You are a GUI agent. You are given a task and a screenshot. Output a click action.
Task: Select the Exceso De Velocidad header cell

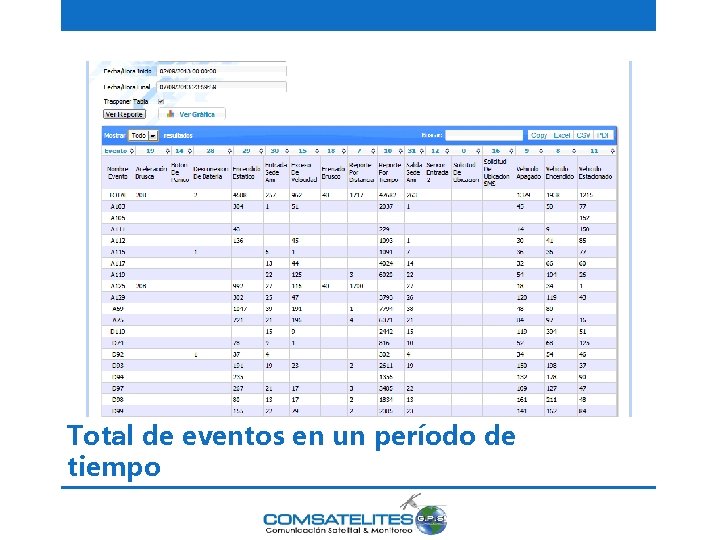[x=304, y=173]
